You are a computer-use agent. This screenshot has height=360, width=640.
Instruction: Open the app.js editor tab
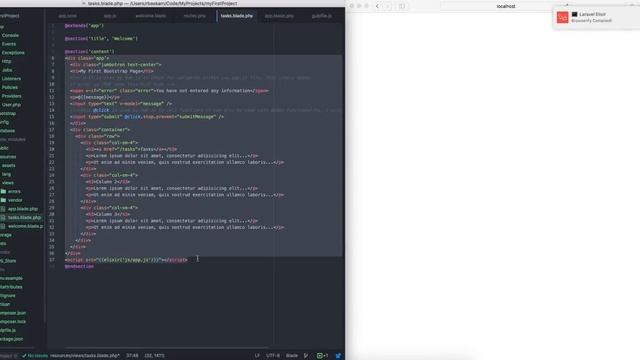click(110, 16)
